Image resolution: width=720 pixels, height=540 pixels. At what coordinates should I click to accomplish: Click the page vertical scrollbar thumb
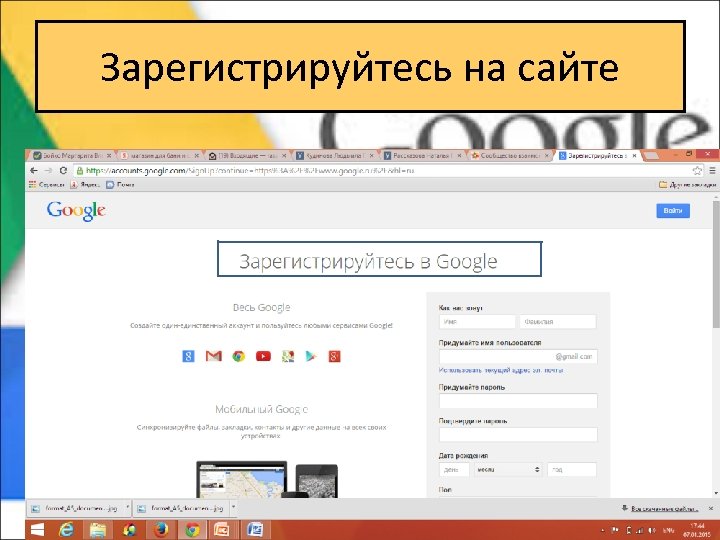716,264
